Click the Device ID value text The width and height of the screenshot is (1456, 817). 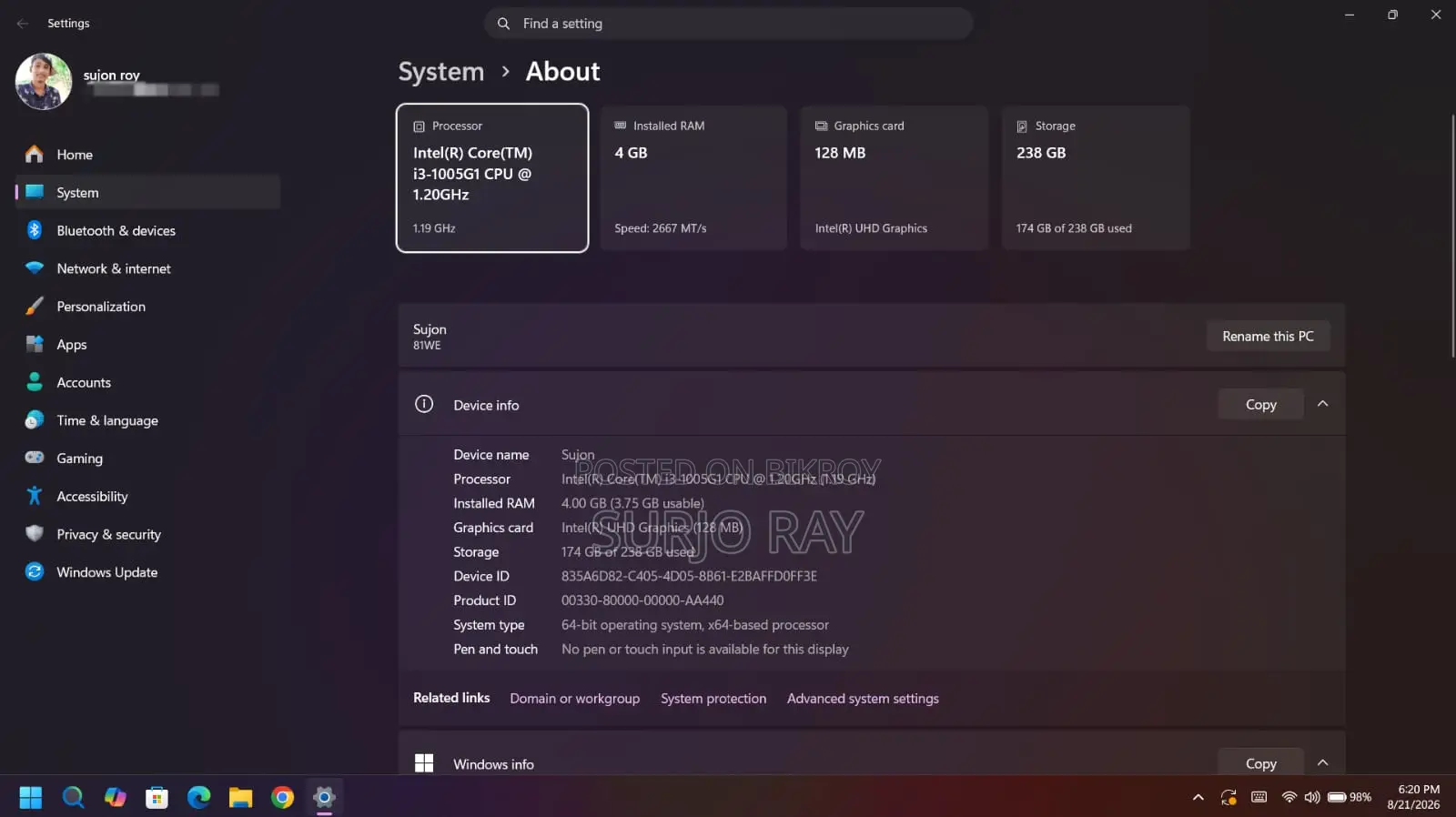pos(689,576)
